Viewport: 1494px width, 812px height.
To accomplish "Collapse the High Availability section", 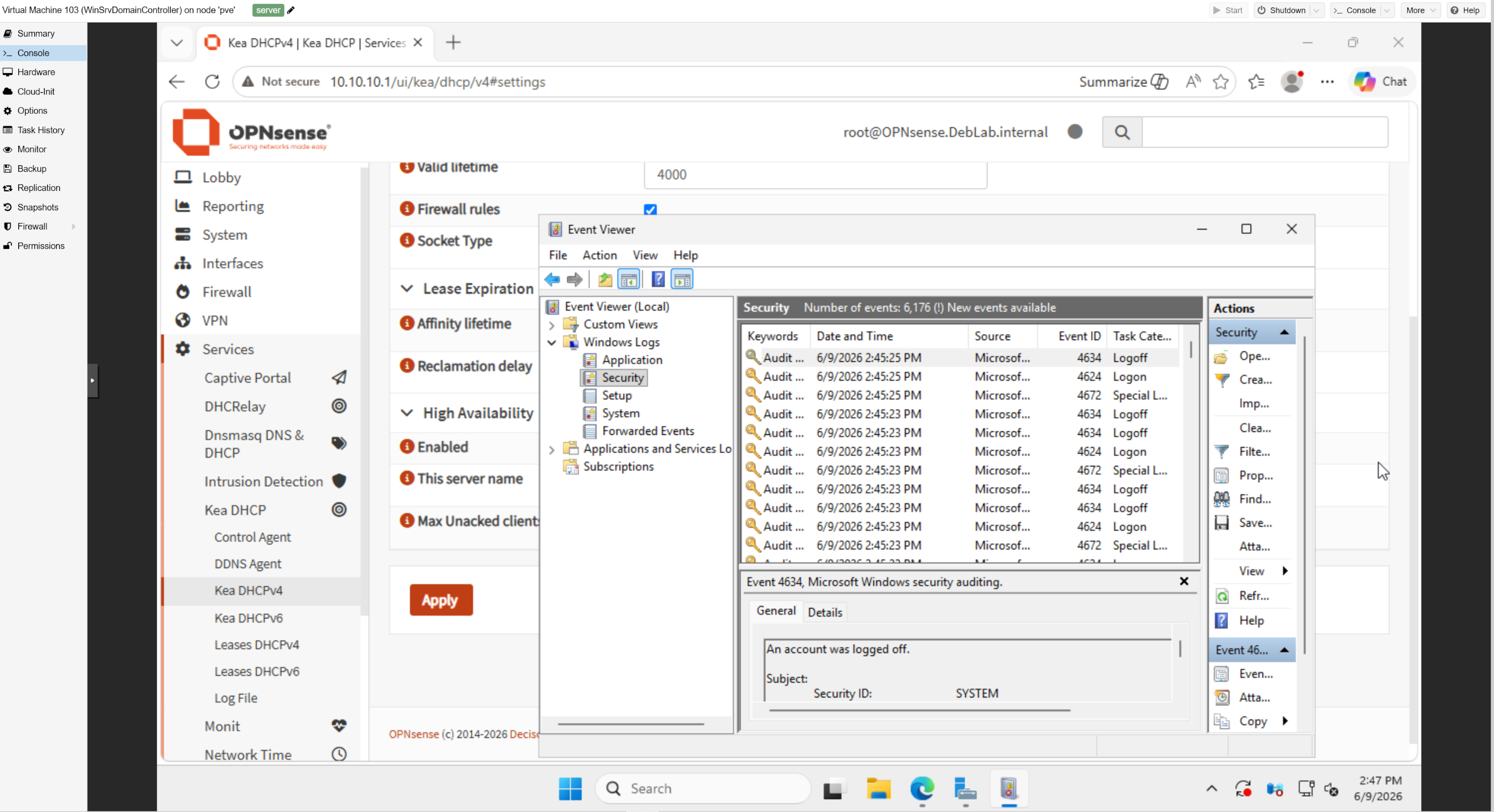I will [x=407, y=413].
